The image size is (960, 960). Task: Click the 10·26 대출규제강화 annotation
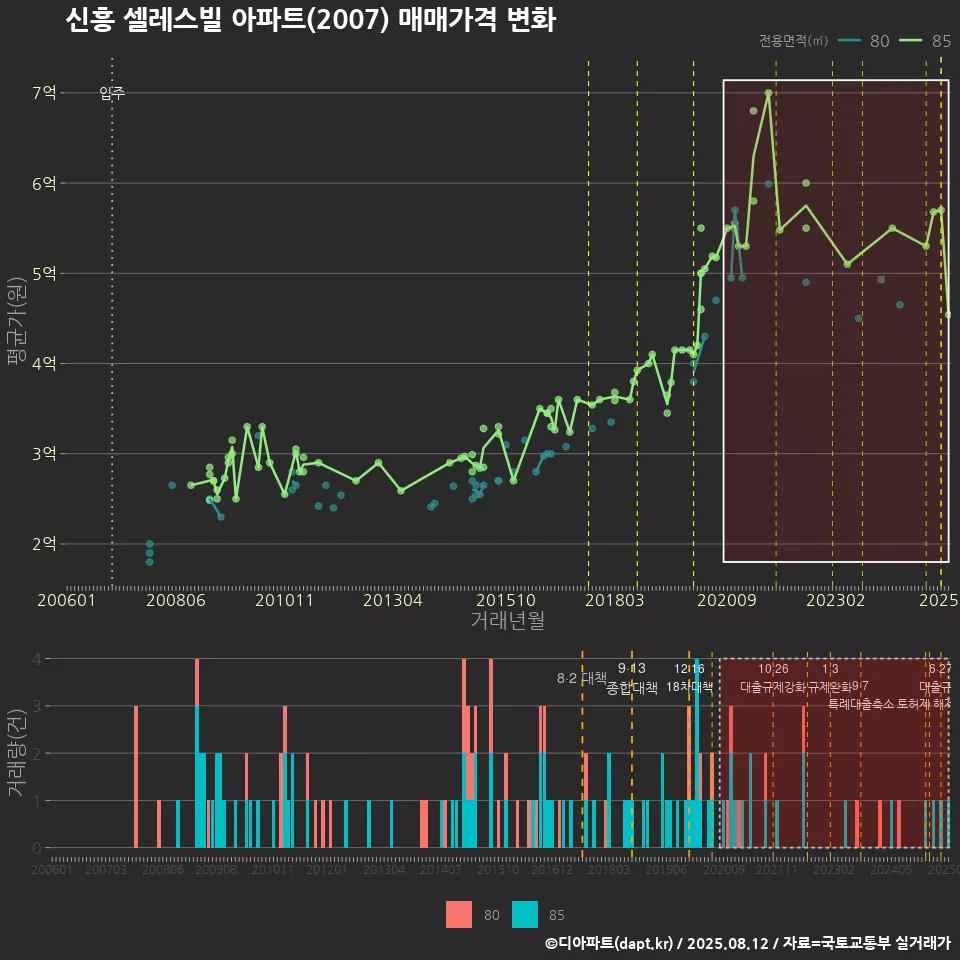(x=773, y=677)
